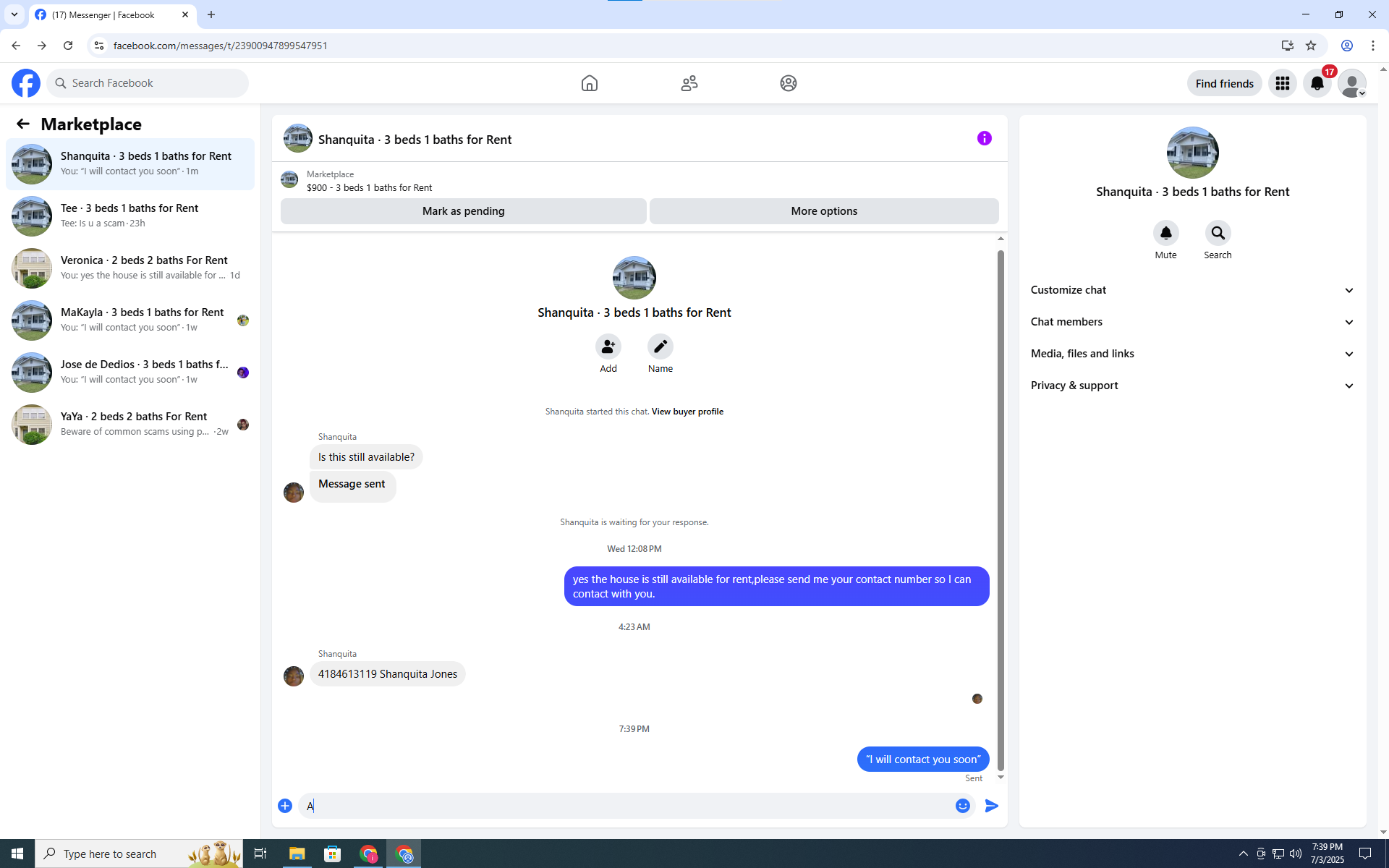
Task: Open the Facebook menu grid icon
Action: click(1282, 83)
